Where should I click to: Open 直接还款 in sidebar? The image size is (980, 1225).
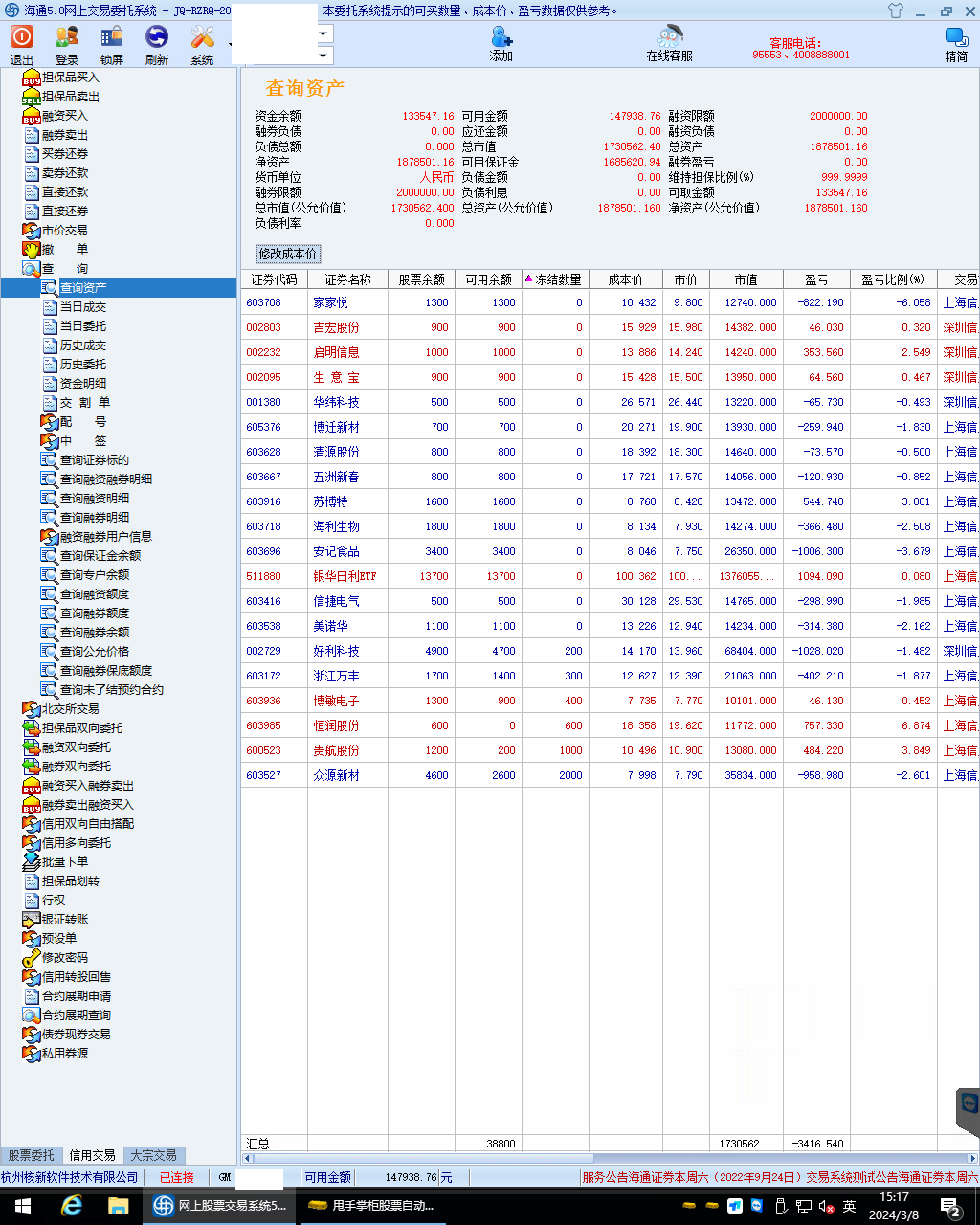coord(64,191)
